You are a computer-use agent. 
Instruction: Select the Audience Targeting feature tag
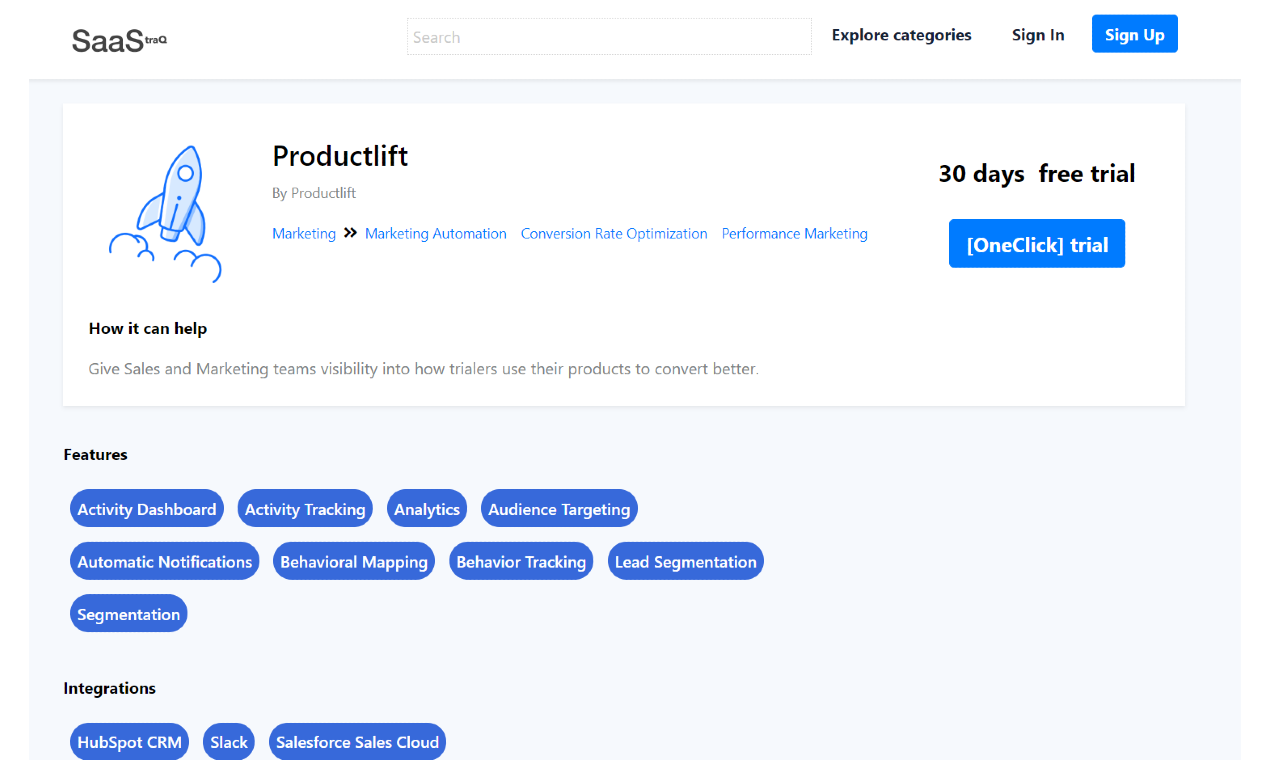559,509
